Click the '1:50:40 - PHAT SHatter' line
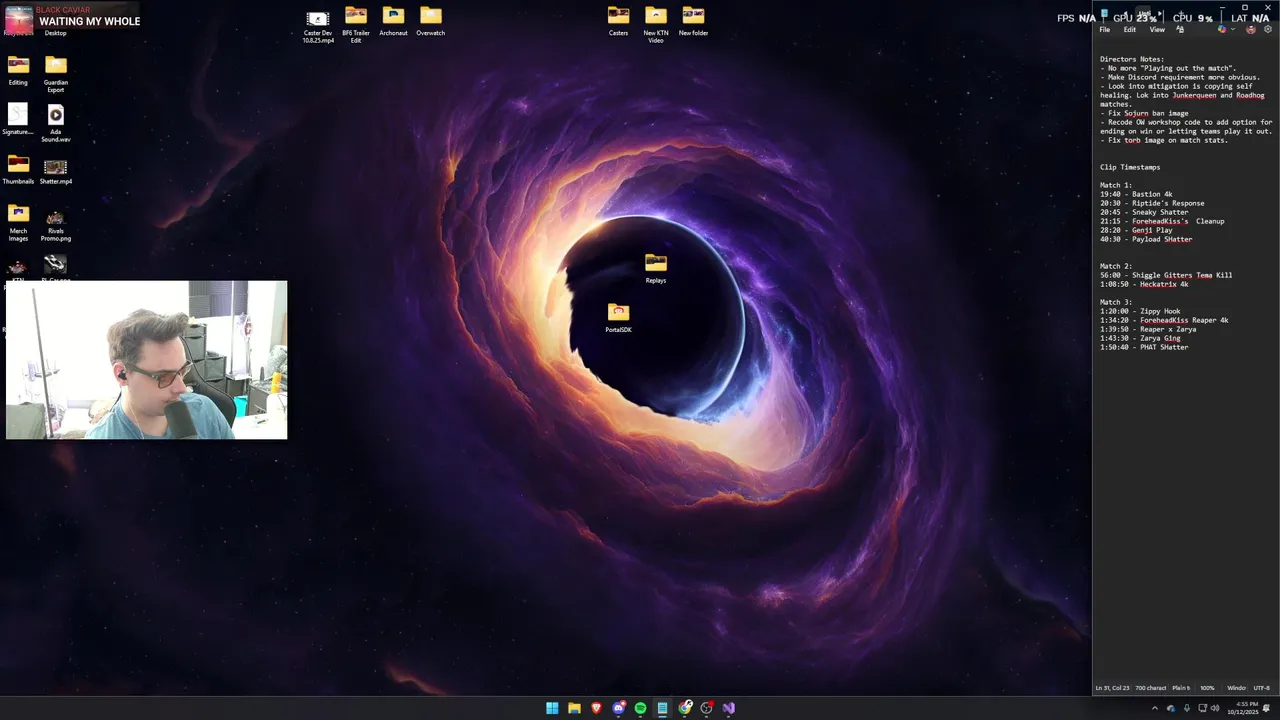 [x=1144, y=347]
